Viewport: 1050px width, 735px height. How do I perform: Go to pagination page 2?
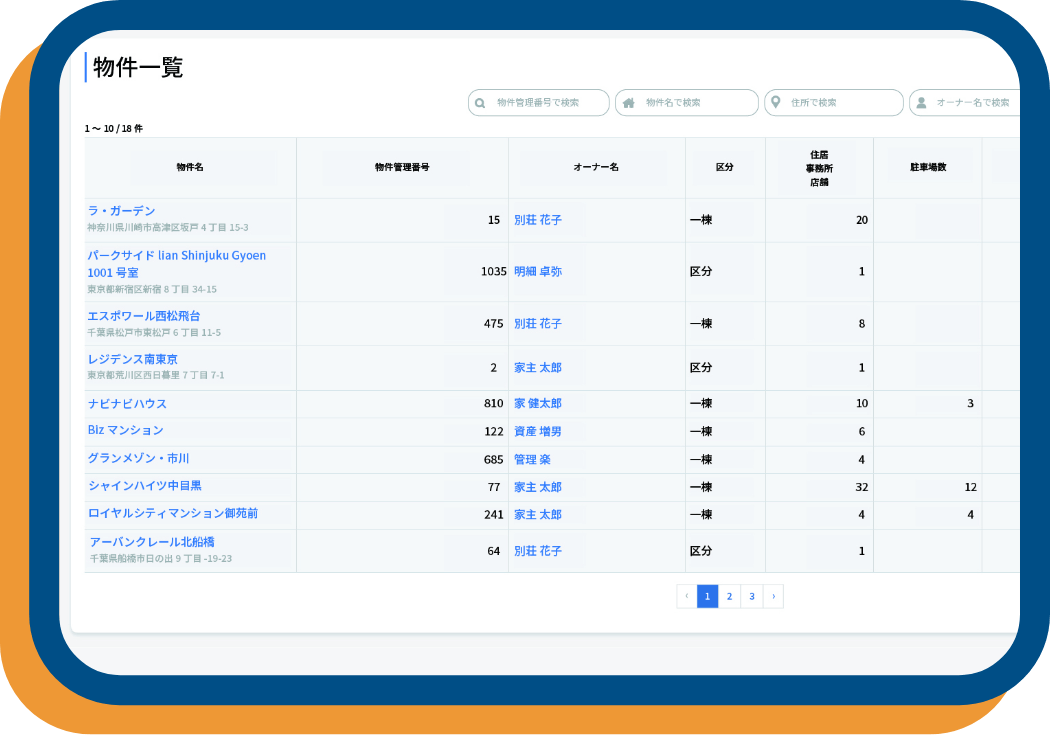[729, 596]
